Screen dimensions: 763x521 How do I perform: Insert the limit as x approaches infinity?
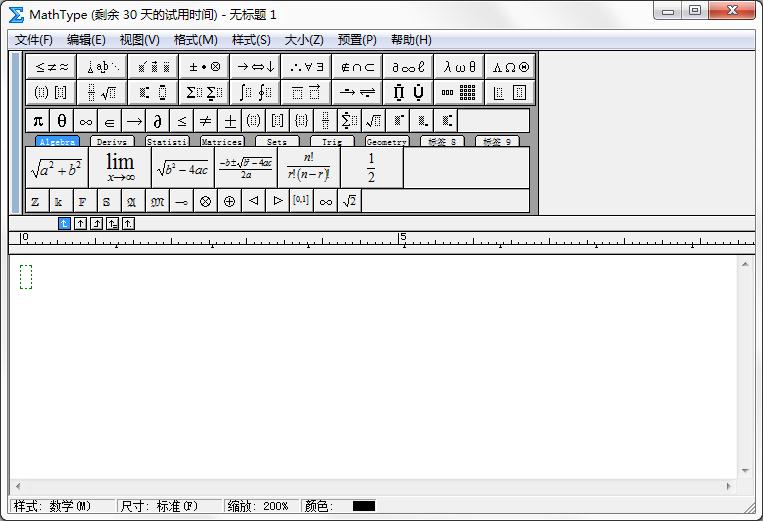click(x=120, y=168)
